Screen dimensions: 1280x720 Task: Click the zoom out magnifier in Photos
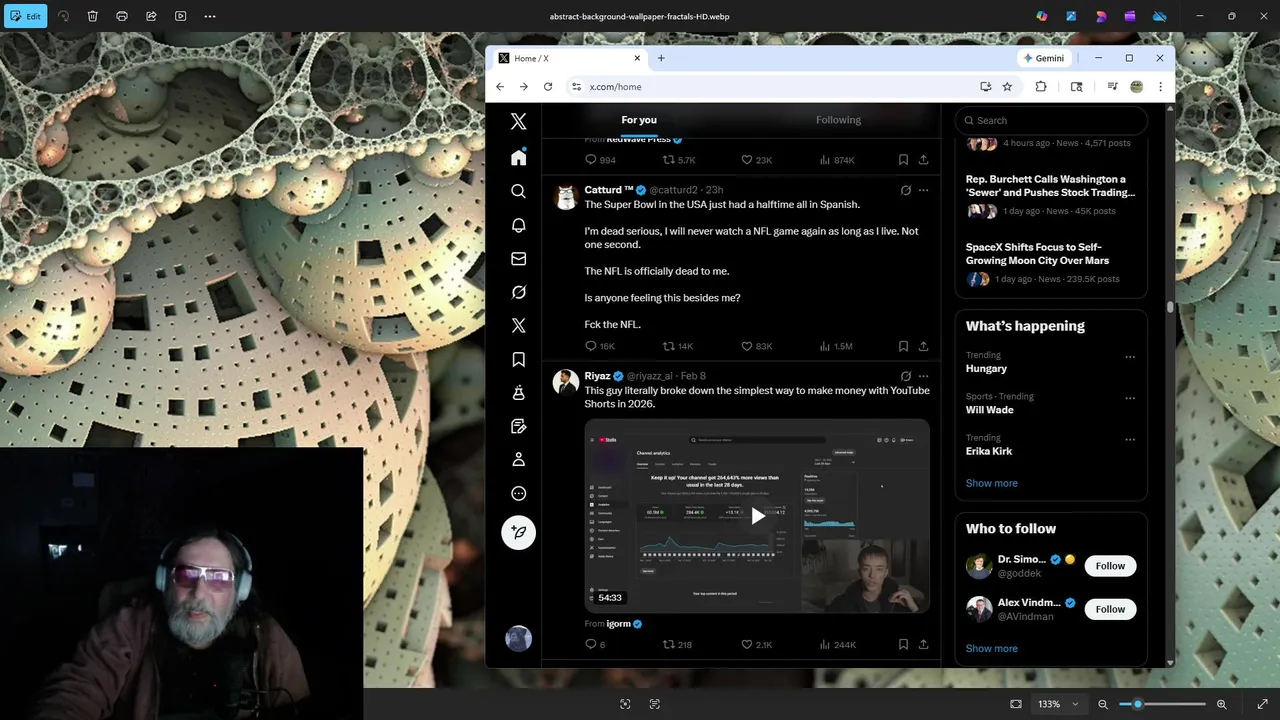(x=1103, y=704)
